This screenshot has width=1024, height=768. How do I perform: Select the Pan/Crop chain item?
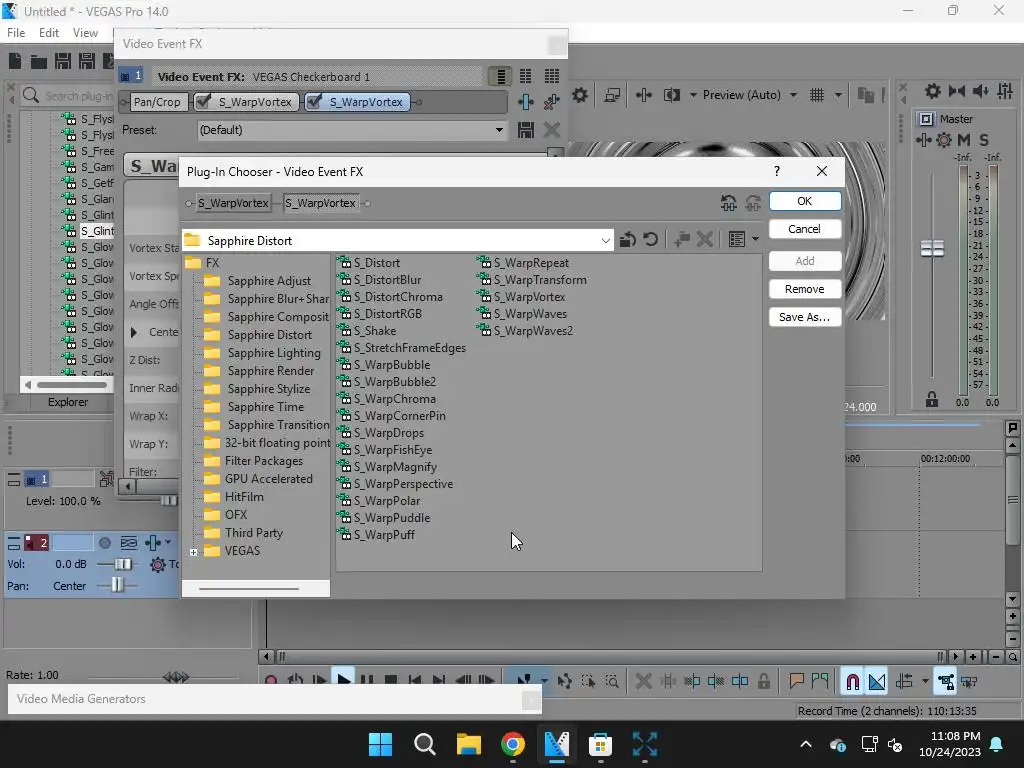(157, 102)
